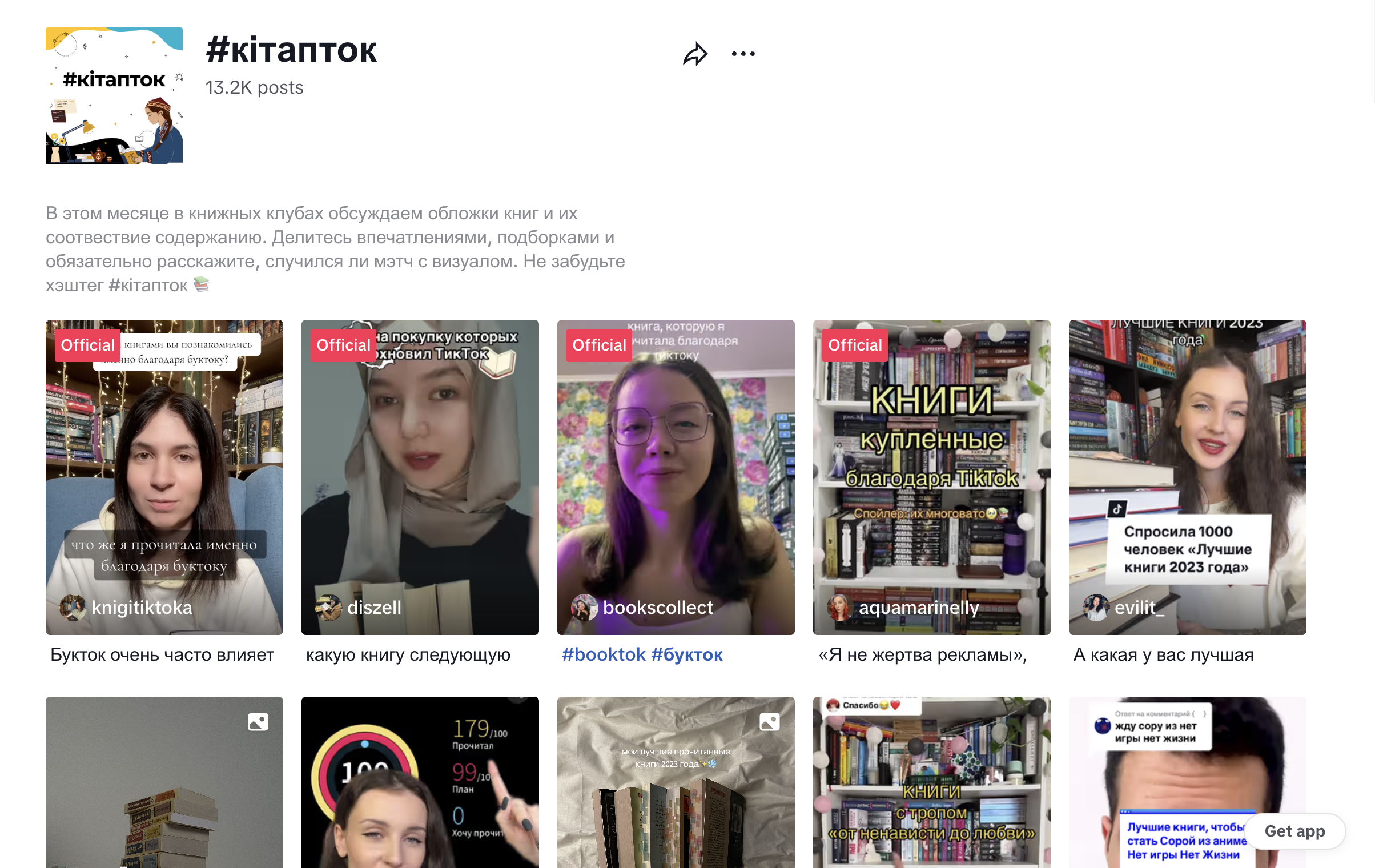This screenshot has width=1375, height=868.
Task: Click caption 'А какая у вас лучшая'
Action: 1164,654
